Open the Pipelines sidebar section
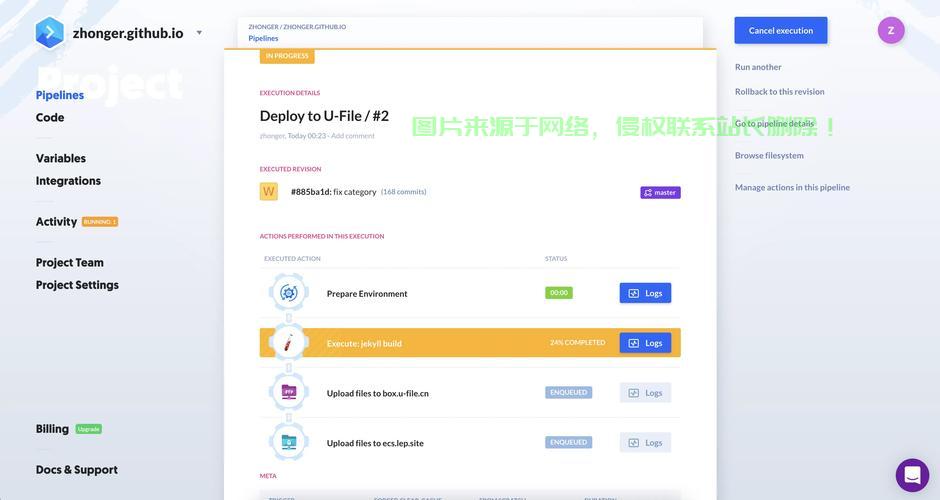The image size is (940, 500). 60,95
